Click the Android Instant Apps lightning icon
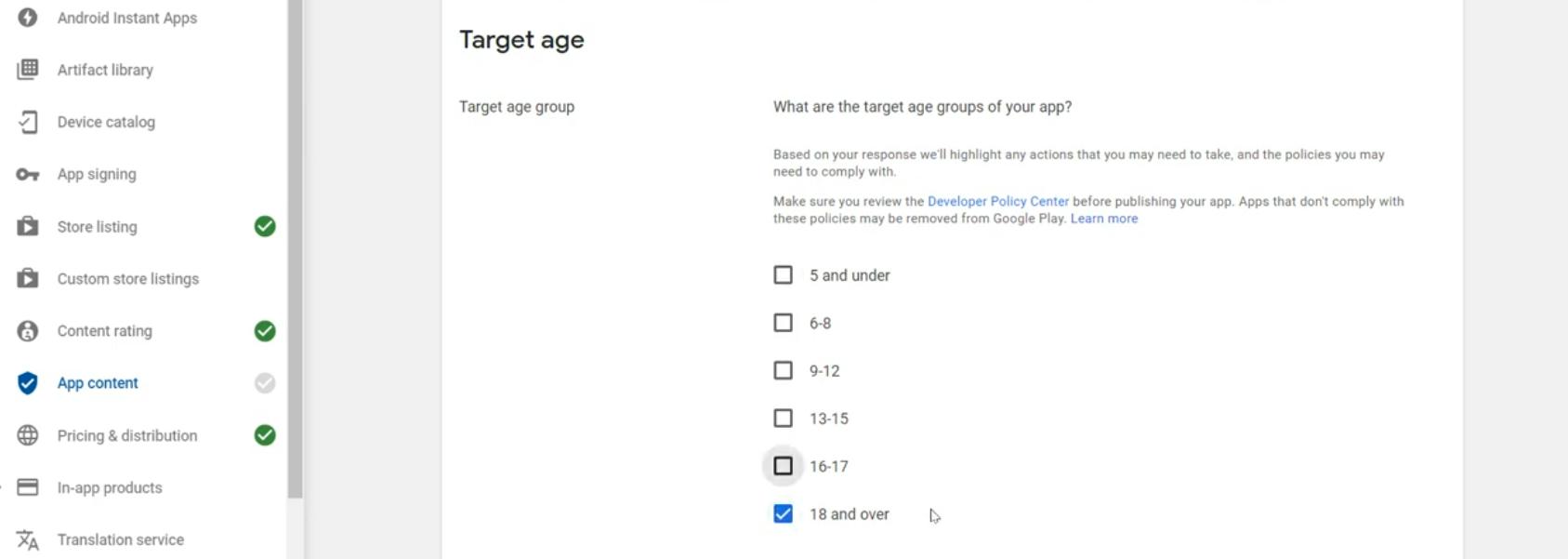This screenshot has width=1568, height=559. (28, 18)
